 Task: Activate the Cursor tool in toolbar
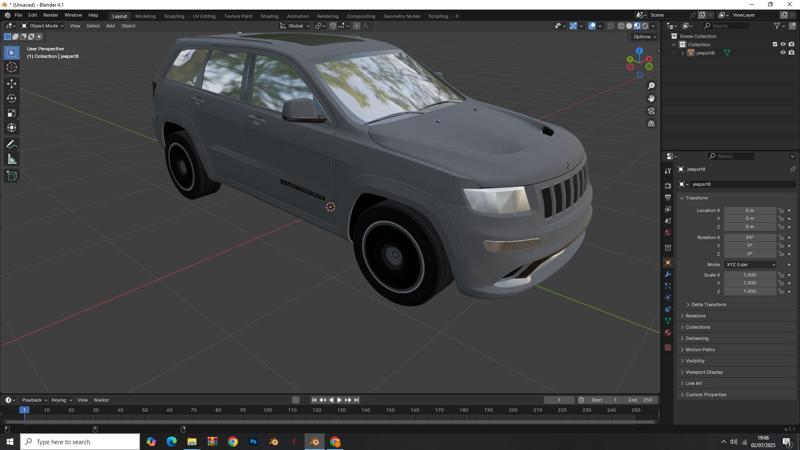click(12, 67)
